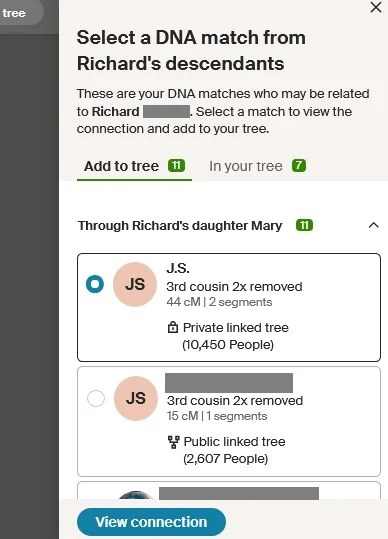Open the Add to tree tab
The image size is (388, 539).
click(x=134, y=166)
